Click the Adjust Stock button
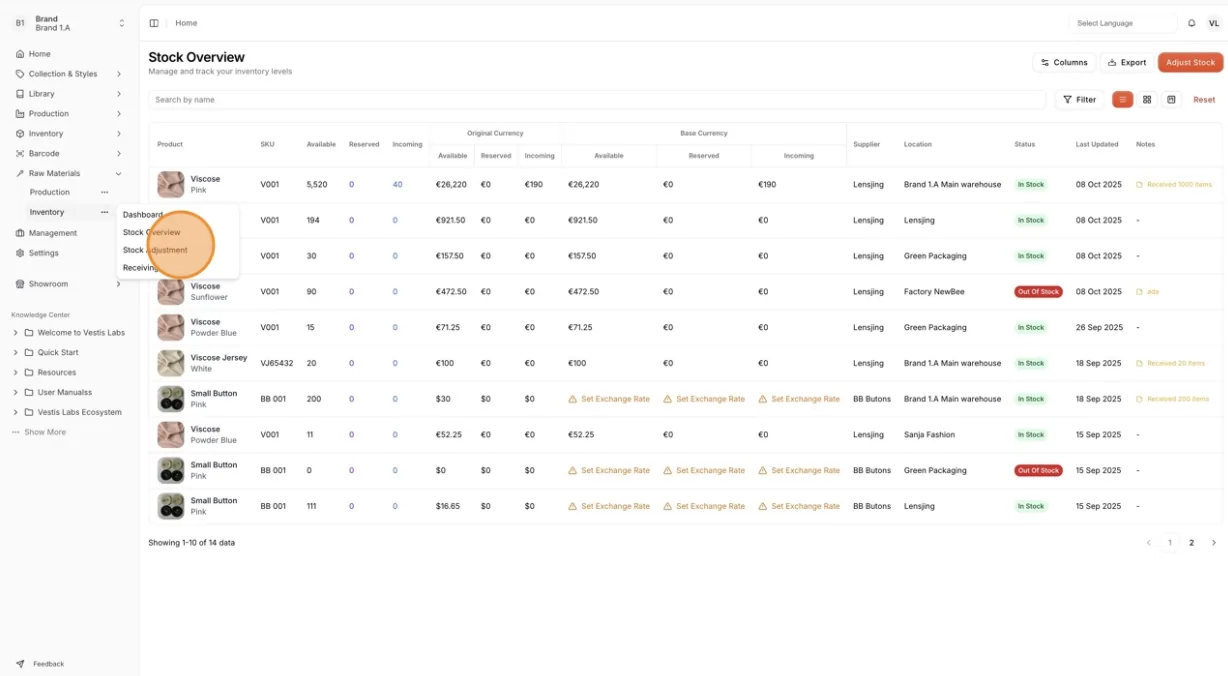 pyautogui.click(x=1190, y=62)
